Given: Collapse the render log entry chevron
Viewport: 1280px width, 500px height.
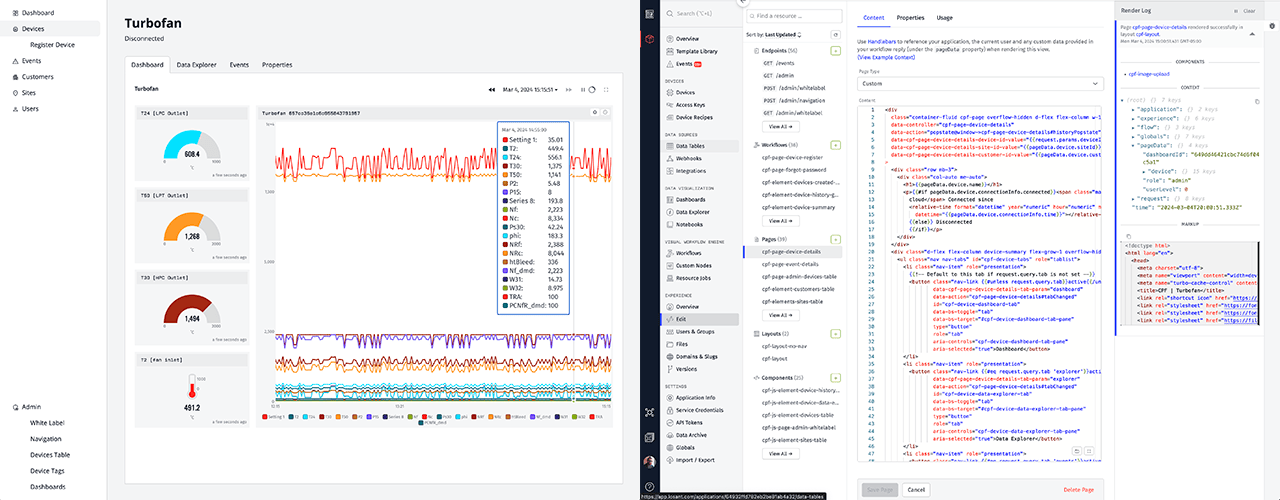Looking at the screenshot, I should coord(1253,34).
